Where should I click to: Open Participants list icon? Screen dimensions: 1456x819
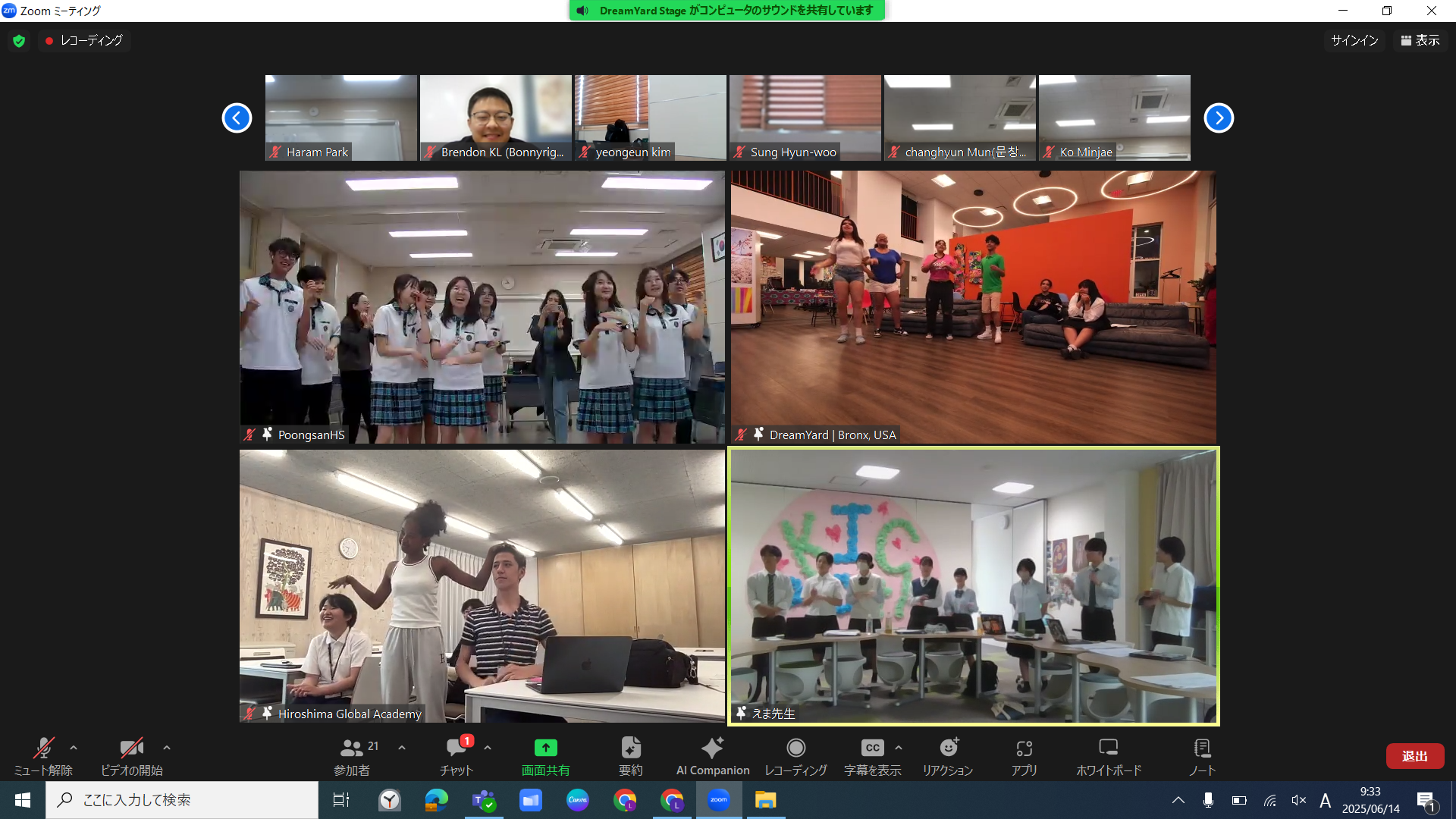(352, 748)
